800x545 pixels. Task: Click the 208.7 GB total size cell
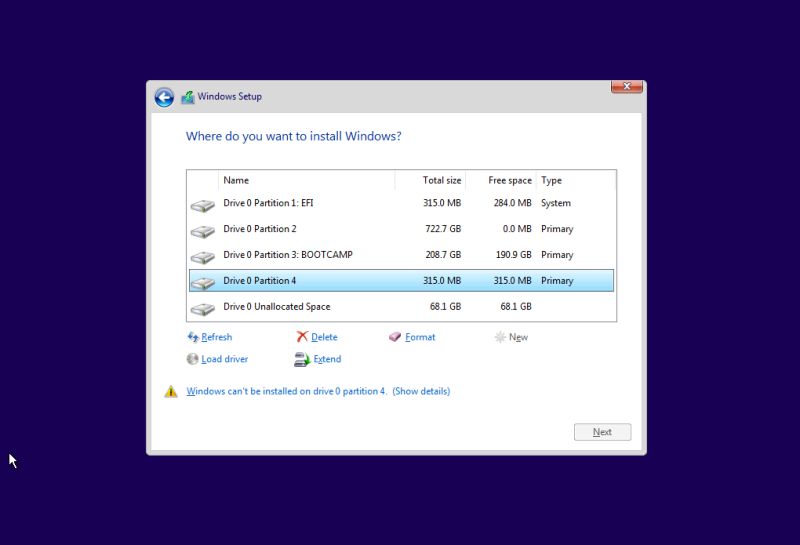click(x=443, y=255)
